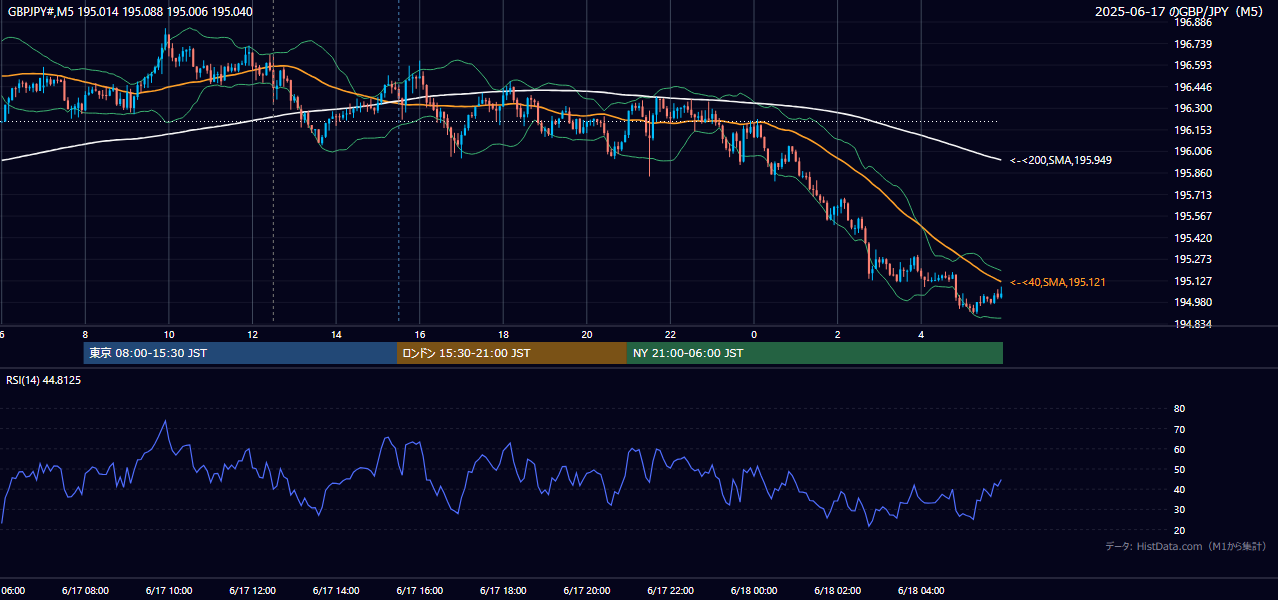Click the RSI axis value 80

pos(1179,409)
